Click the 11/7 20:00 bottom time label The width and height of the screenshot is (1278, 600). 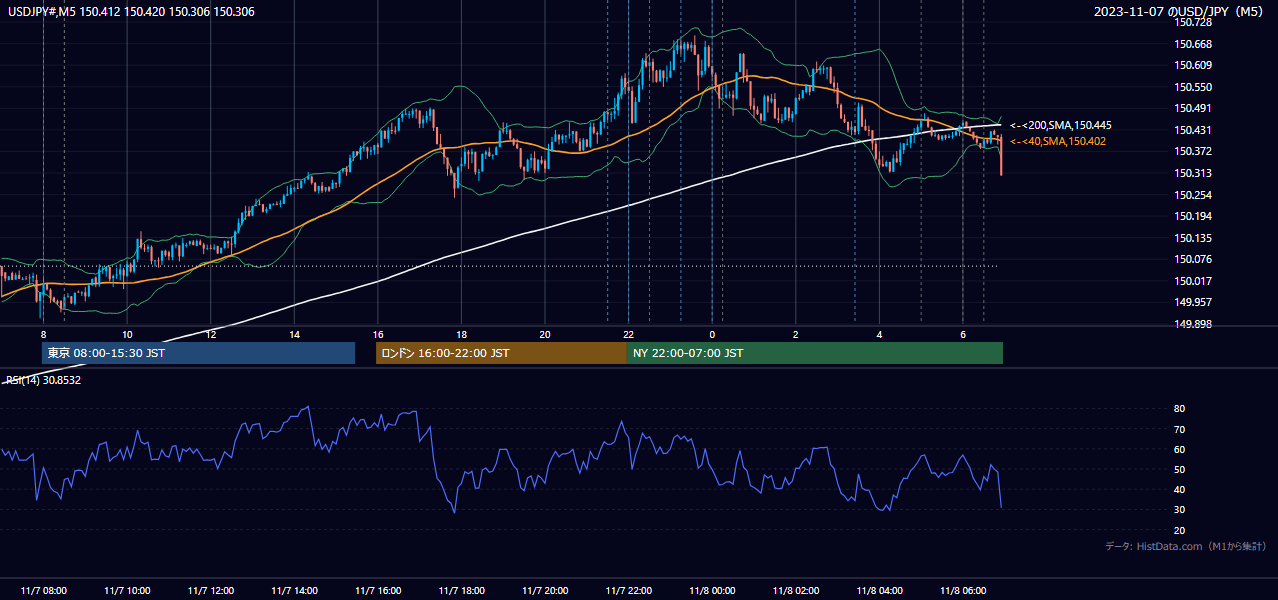coord(545,591)
